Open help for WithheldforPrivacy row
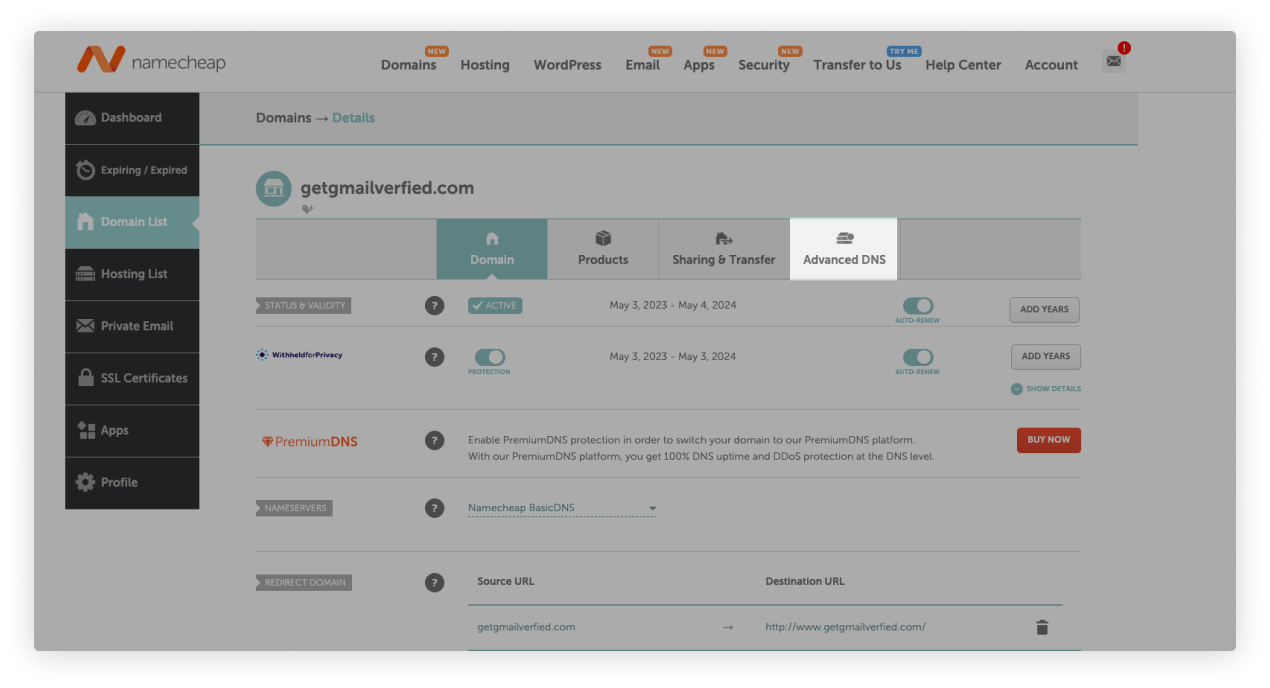1270x688 pixels. click(x=434, y=356)
